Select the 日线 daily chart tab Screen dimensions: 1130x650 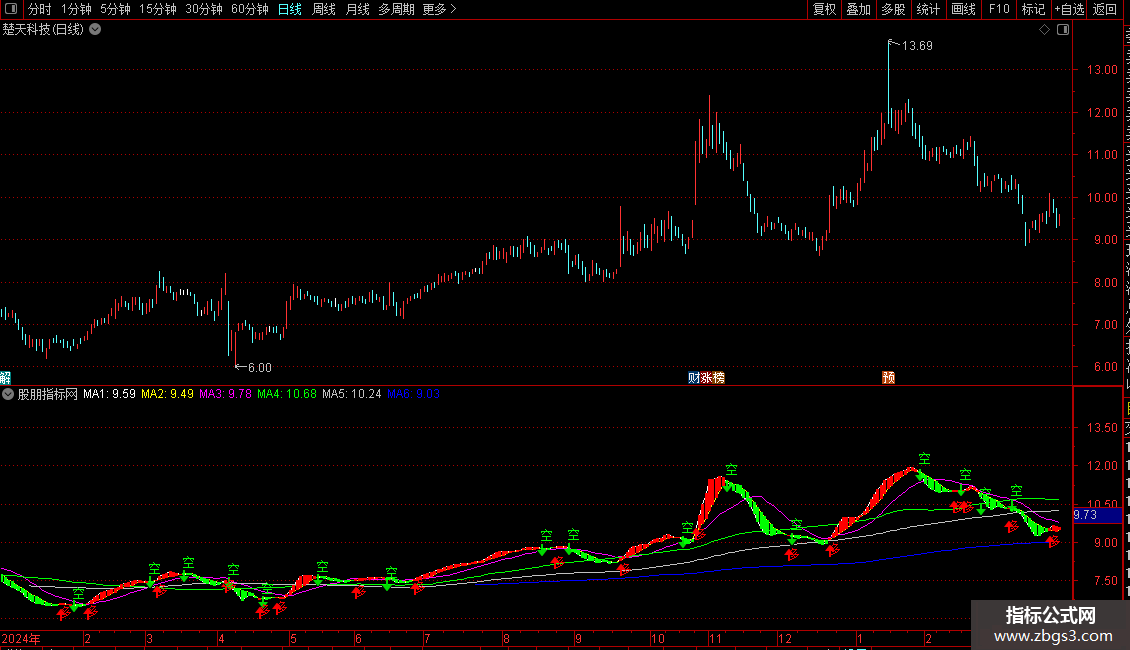(x=290, y=9)
